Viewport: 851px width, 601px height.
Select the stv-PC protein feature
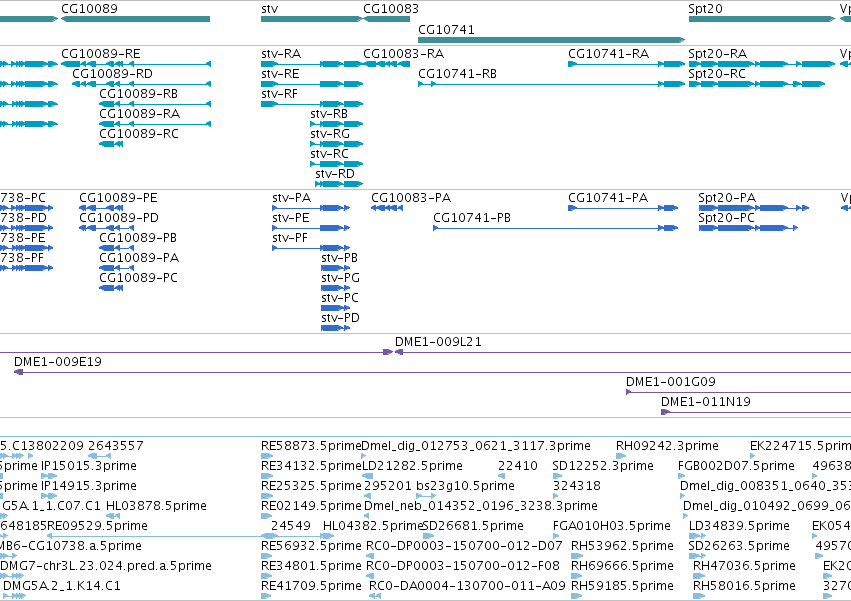coord(335,308)
